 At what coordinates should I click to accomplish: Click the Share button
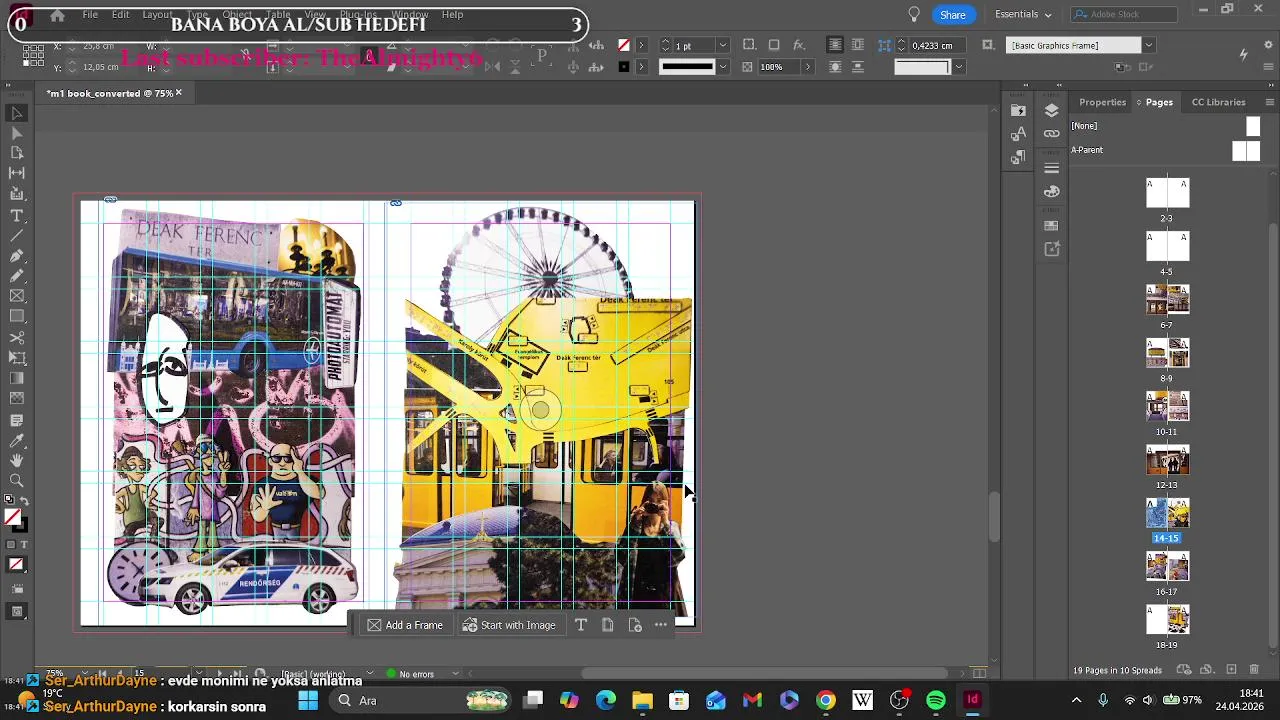click(953, 14)
